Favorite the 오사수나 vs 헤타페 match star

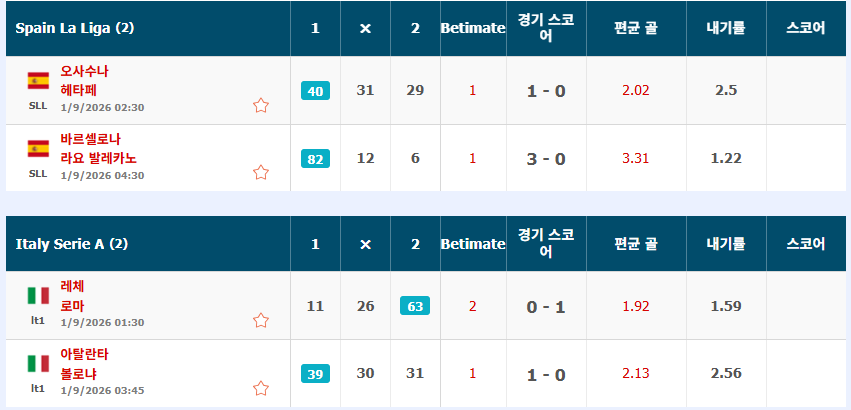pyautogui.click(x=261, y=105)
